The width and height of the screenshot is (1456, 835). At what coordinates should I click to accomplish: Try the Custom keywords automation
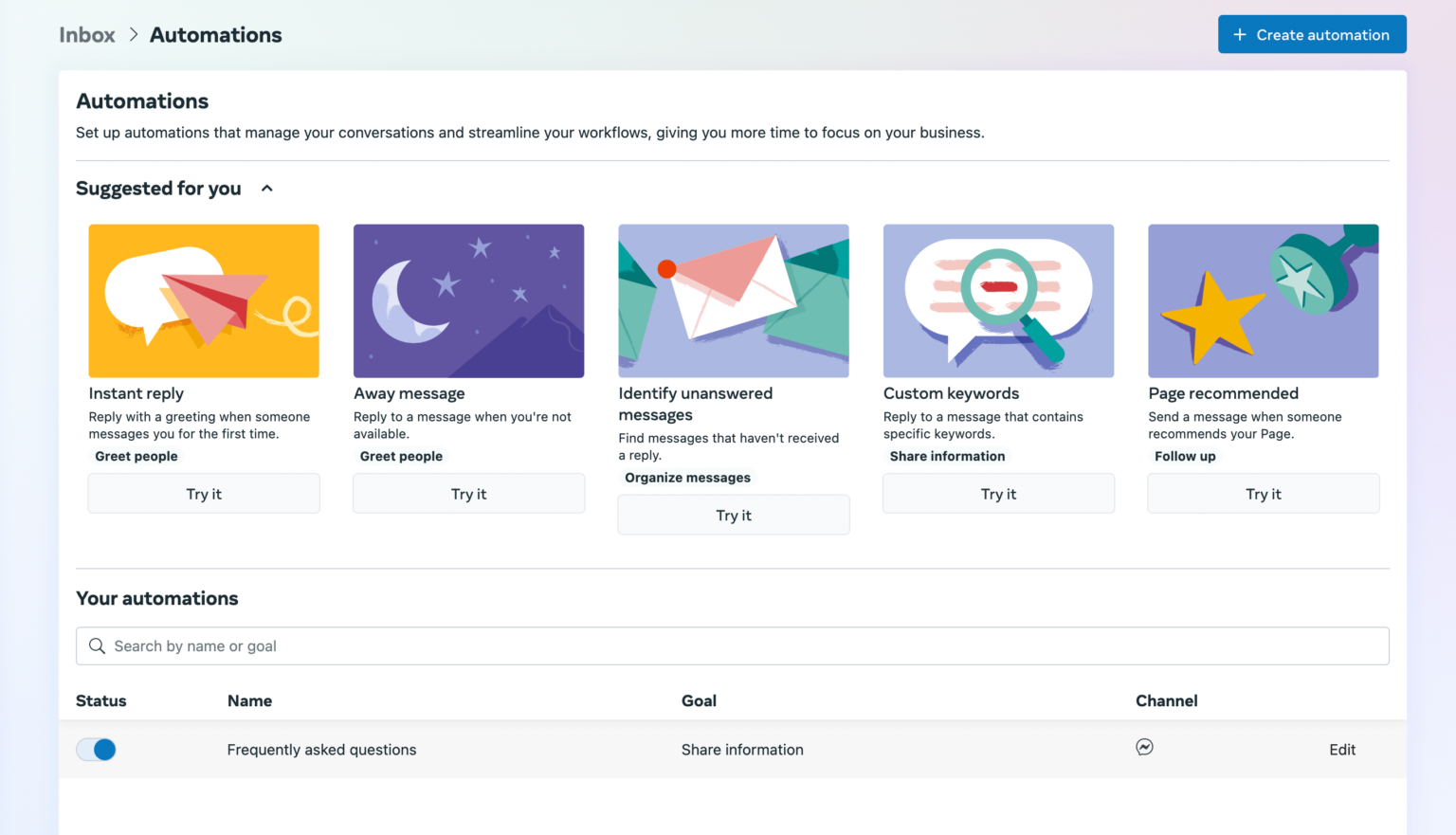click(x=998, y=494)
